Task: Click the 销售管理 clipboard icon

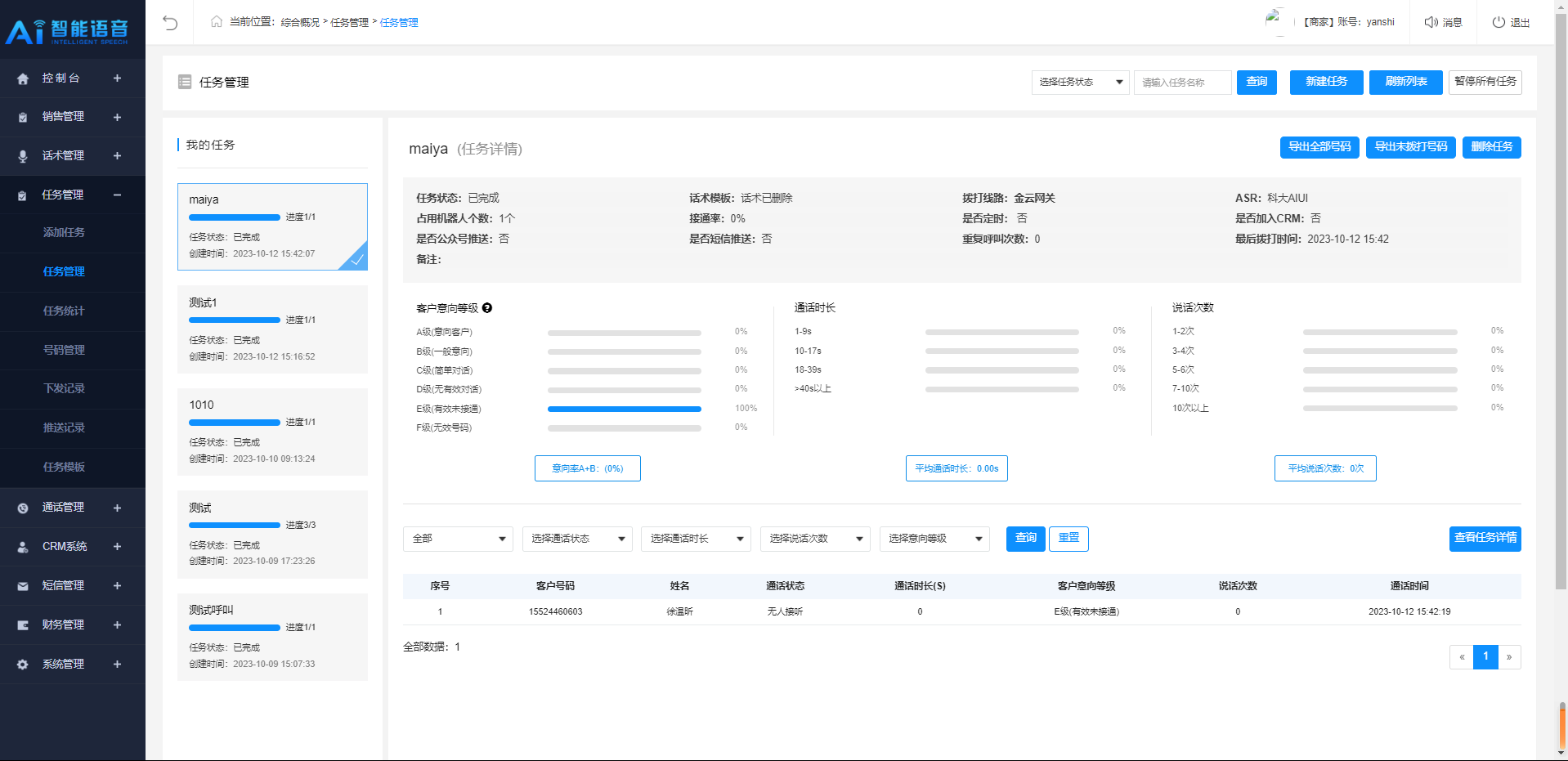Action: (23, 117)
